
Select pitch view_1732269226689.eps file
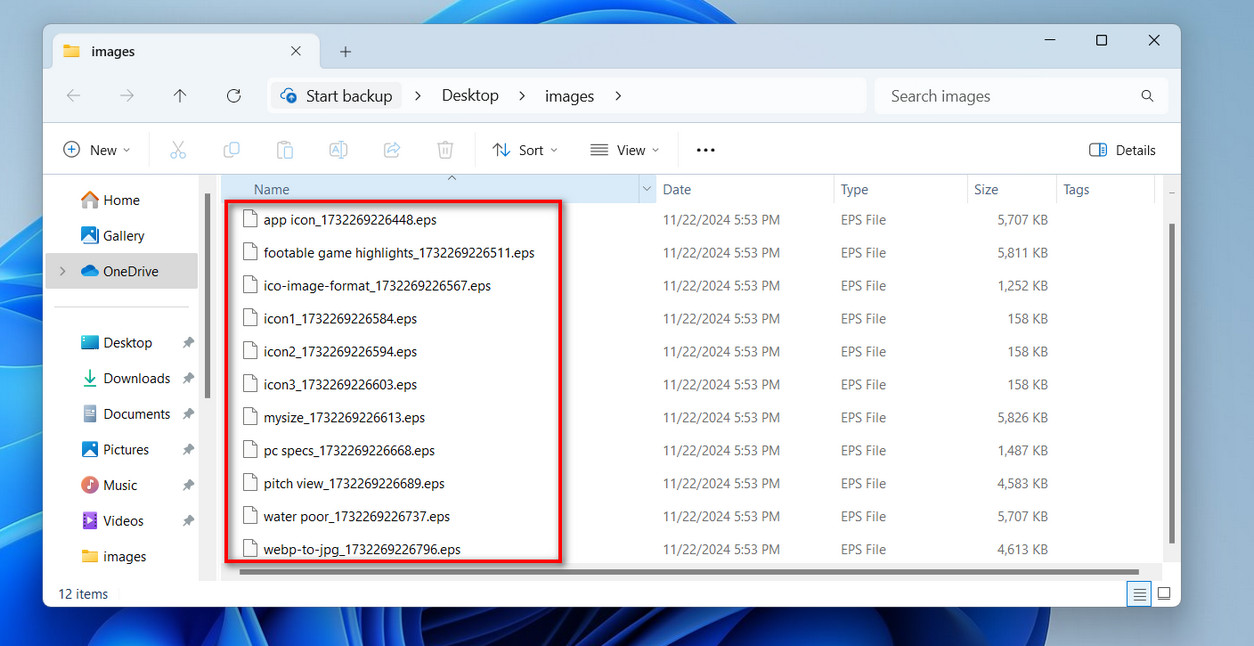[344, 484]
